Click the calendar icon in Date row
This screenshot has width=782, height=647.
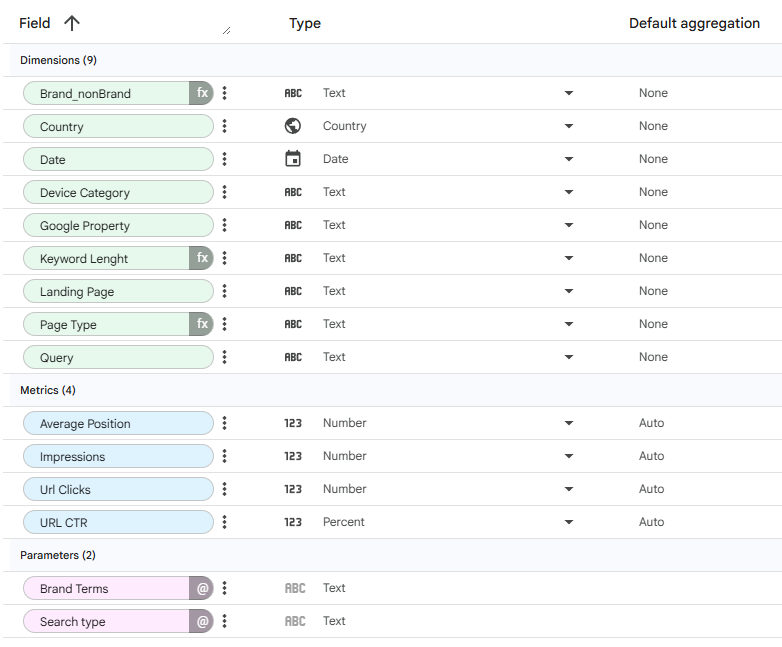[293, 159]
